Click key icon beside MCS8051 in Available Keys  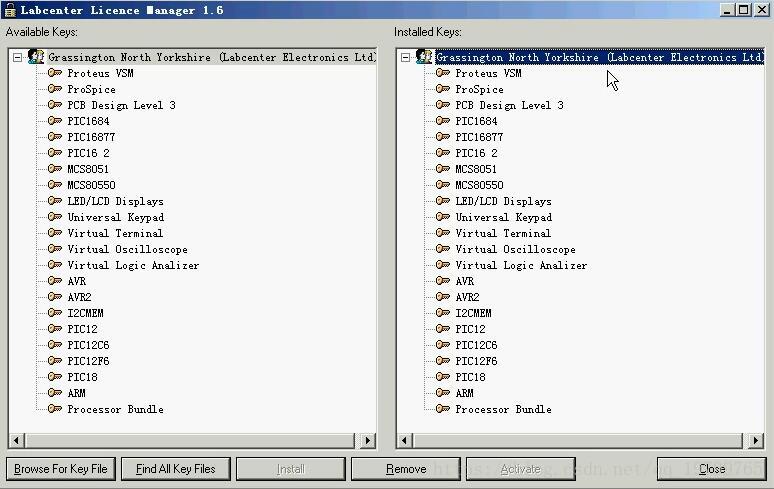pos(55,169)
